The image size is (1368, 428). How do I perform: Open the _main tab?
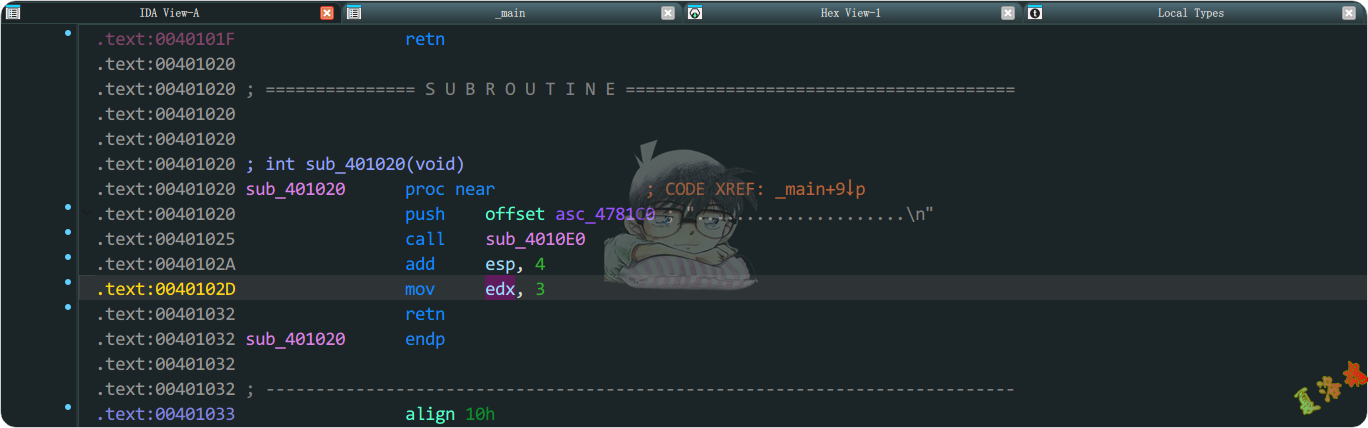510,13
